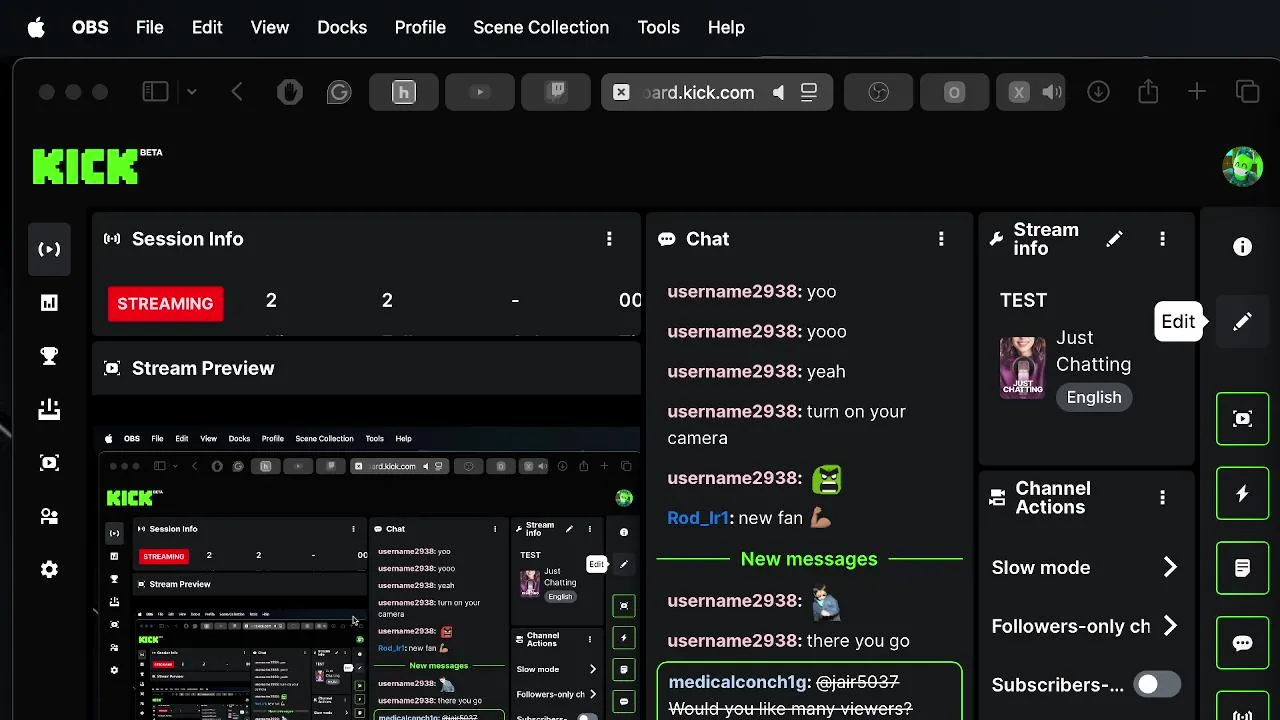Click the pencil Edit icon in right rail

click(1242, 322)
